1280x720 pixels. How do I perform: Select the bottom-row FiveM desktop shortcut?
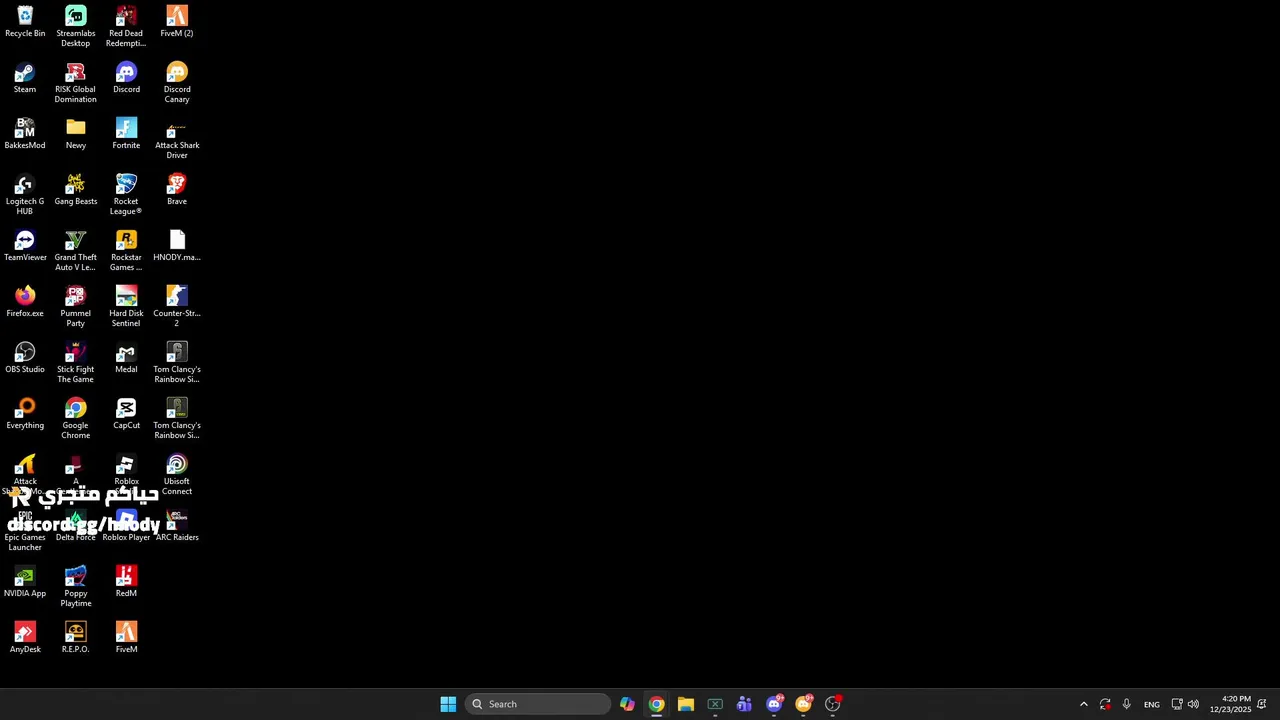click(x=126, y=638)
